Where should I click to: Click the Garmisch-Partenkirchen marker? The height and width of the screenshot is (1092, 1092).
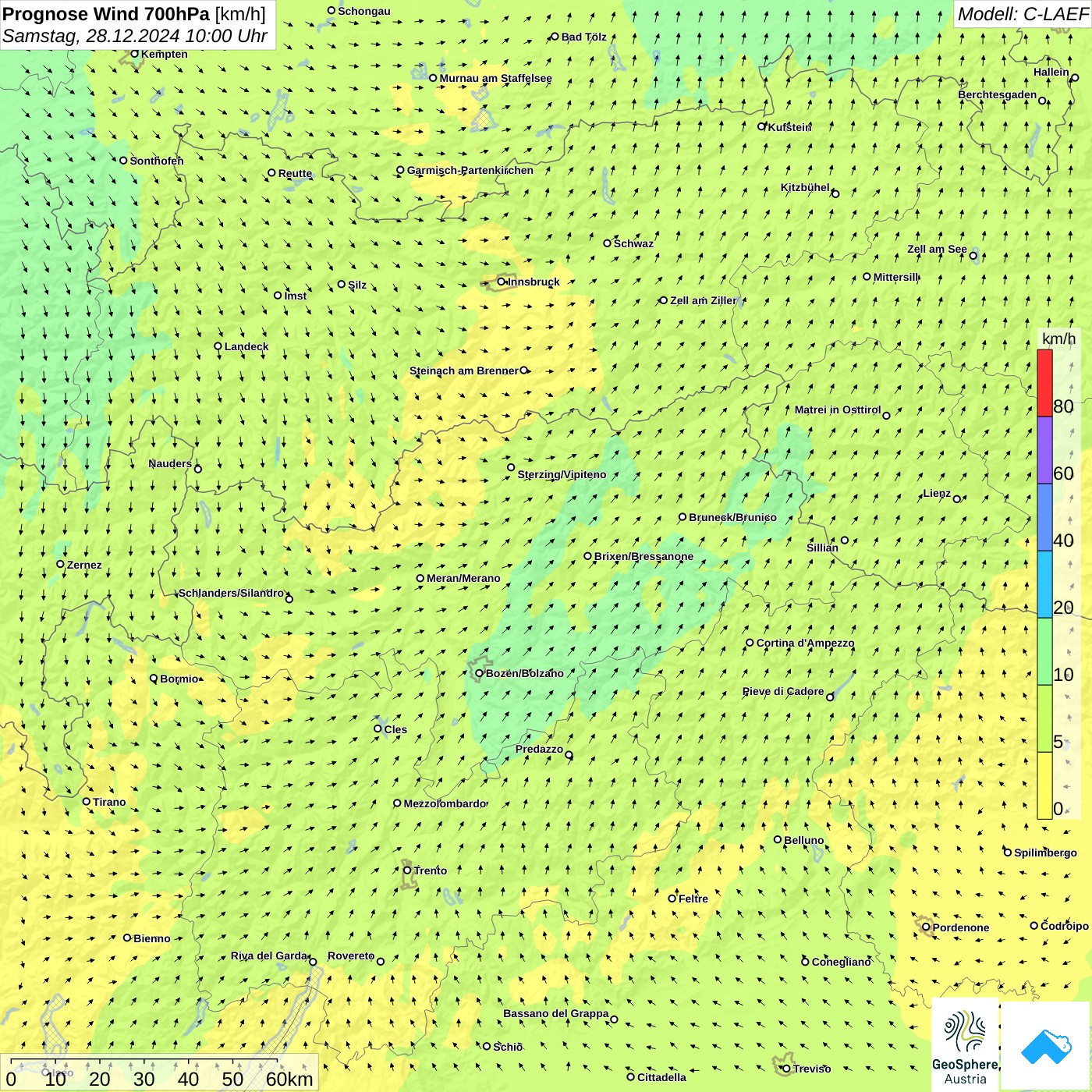click(x=401, y=170)
